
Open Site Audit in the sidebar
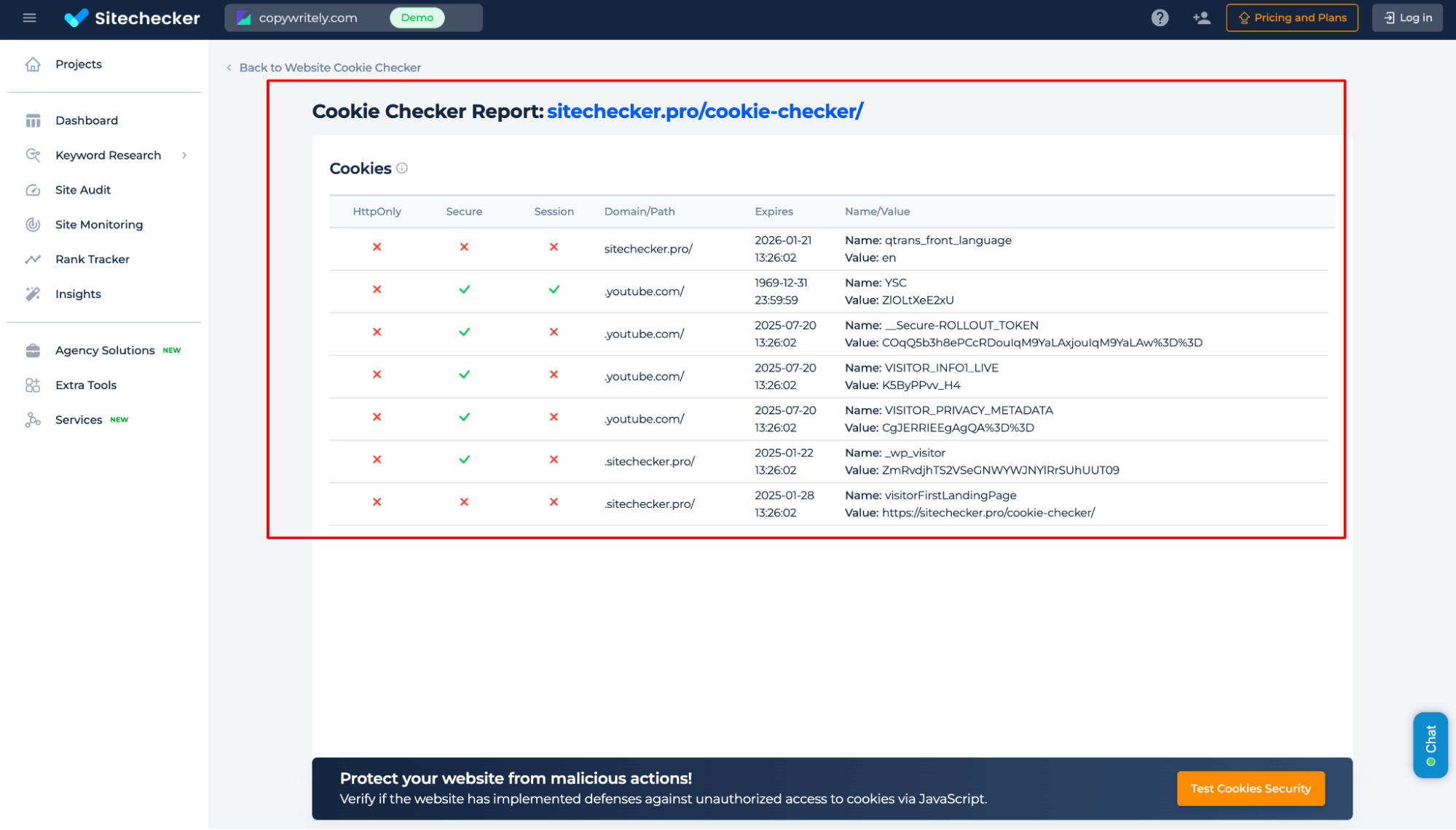pyautogui.click(x=83, y=190)
